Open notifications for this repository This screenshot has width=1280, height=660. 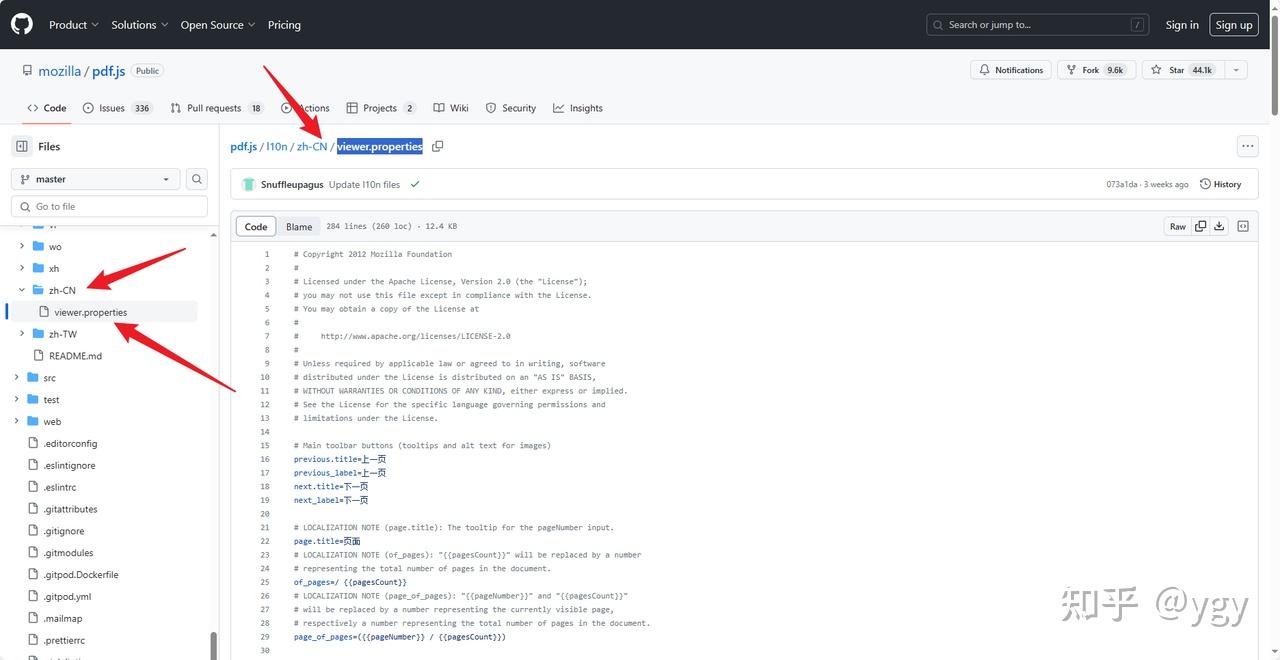pyautogui.click(x=1010, y=70)
